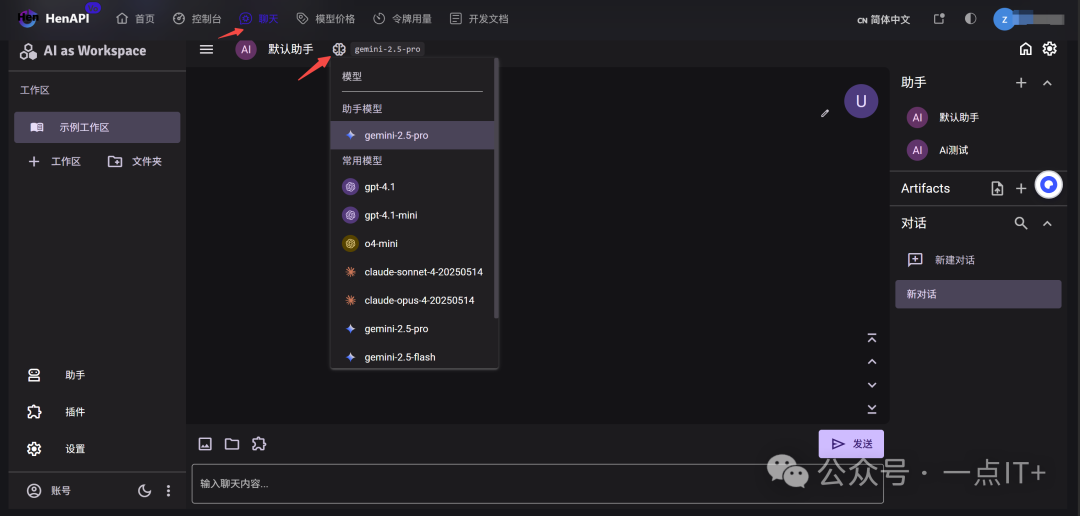Select the 默认助手 in assistants list
Viewport: 1080px width, 516px height.
(978, 117)
